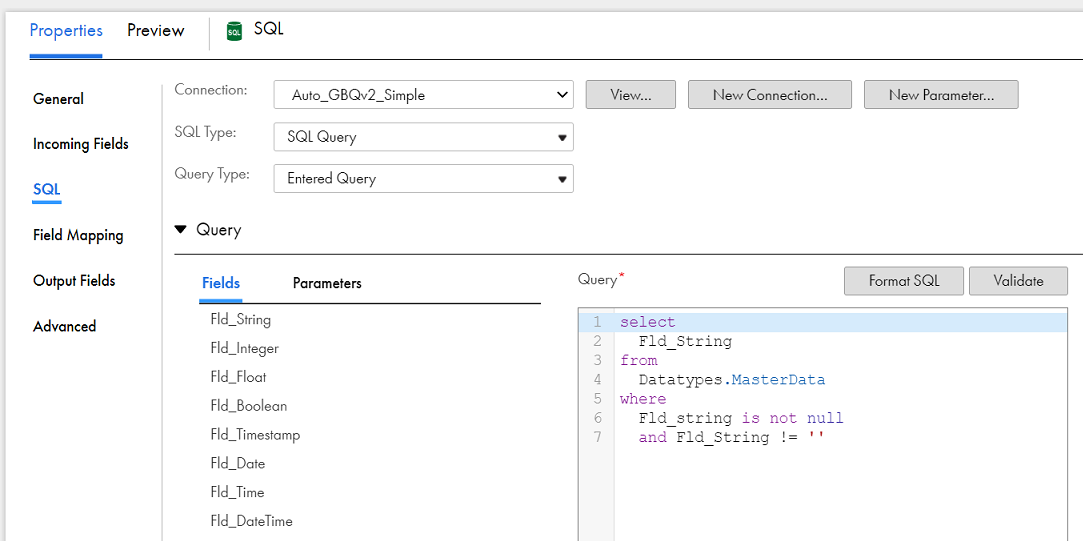Click the green SQL transformation icon
The width and height of the screenshot is (1083, 541).
coord(235,32)
